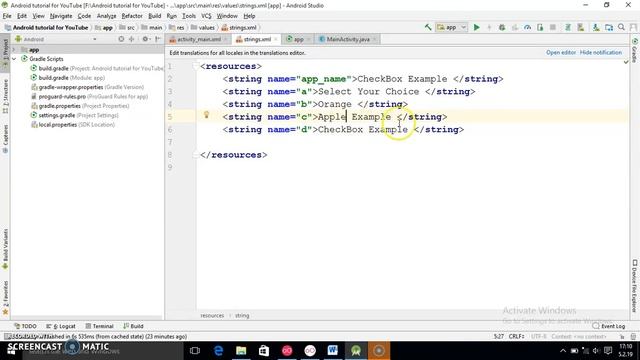The width and height of the screenshot is (640, 360).
Task: Click 'resources' breadcrumb below editor
Action: coord(212,316)
